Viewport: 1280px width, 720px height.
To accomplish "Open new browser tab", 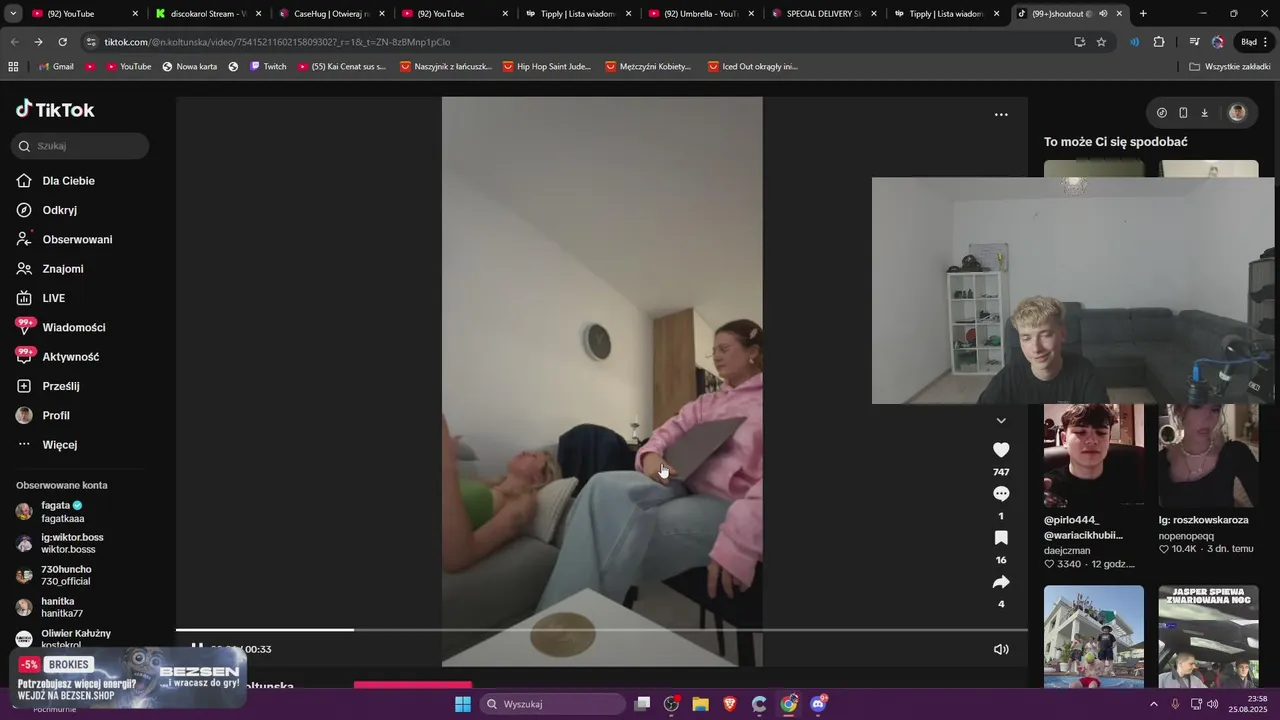I will 1143,14.
